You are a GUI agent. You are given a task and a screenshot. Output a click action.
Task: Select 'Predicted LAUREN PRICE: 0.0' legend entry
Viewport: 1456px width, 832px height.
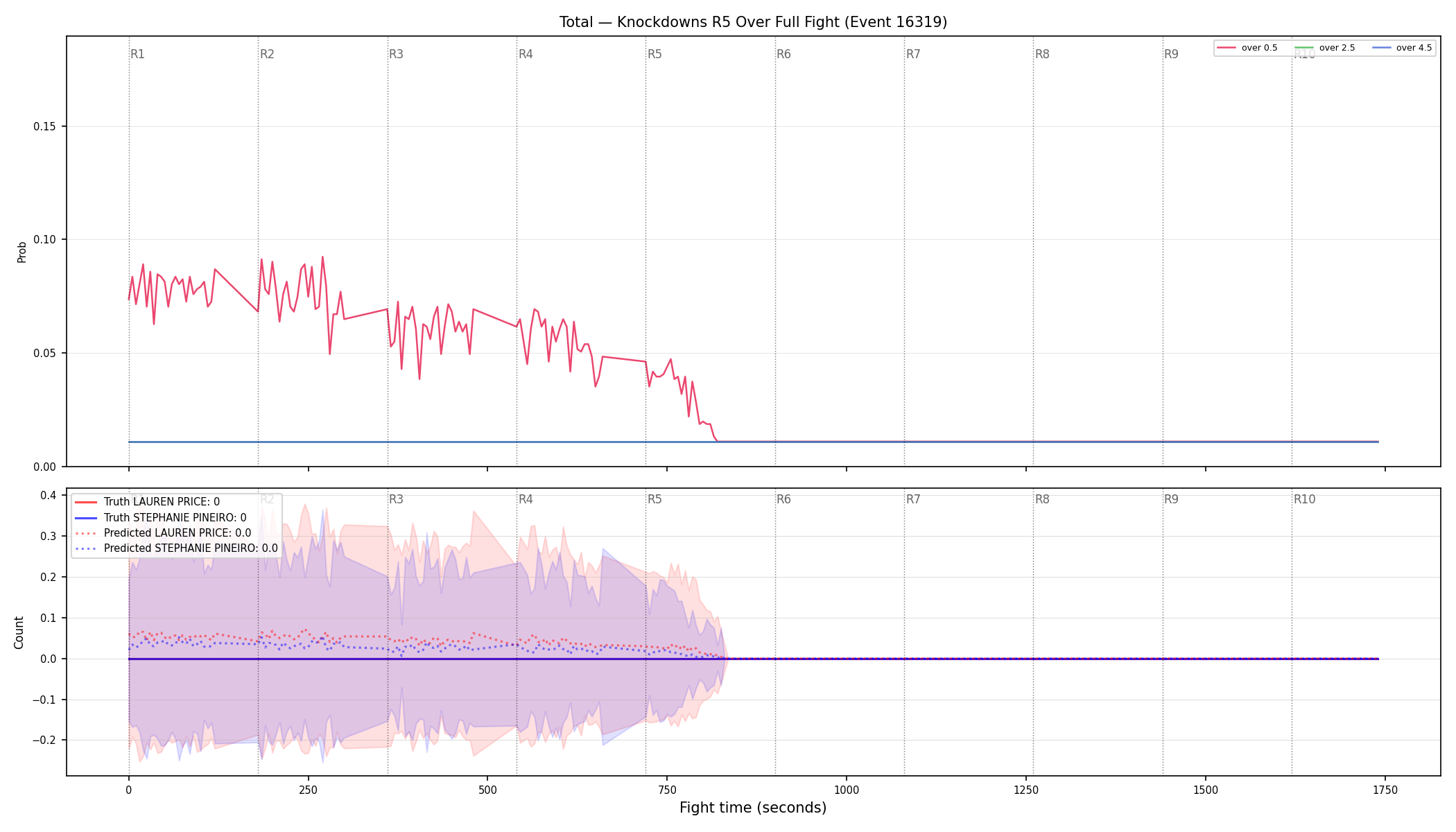tap(163, 532)
